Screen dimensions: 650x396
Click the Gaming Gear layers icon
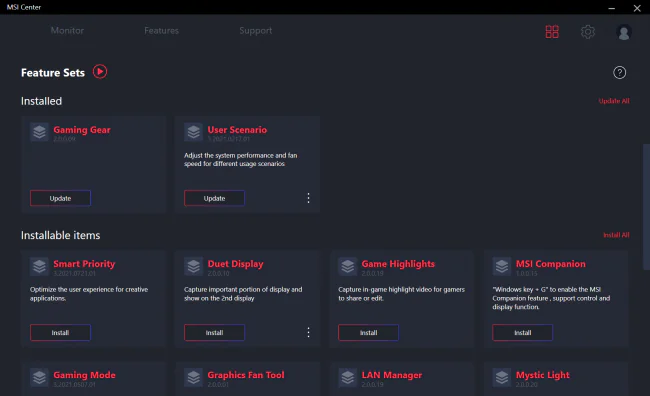pyautogui.click(x=39, y=132)
